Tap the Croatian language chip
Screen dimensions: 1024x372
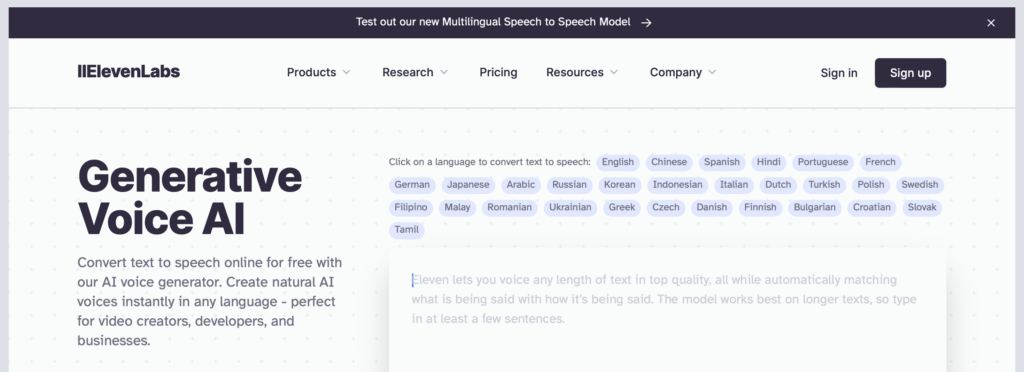tap(872, 208)
